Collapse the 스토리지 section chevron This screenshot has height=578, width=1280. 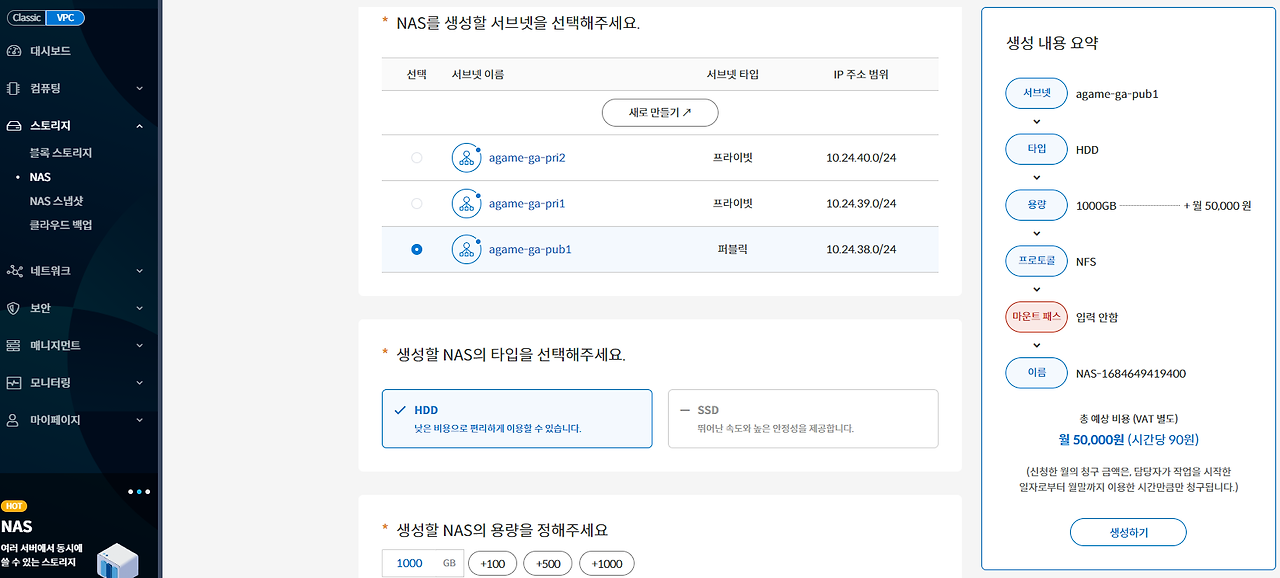[139, 126]
